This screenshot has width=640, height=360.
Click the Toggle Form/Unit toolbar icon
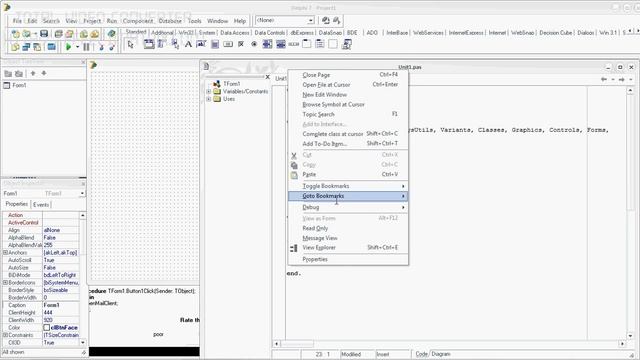[x=37, y=47]
